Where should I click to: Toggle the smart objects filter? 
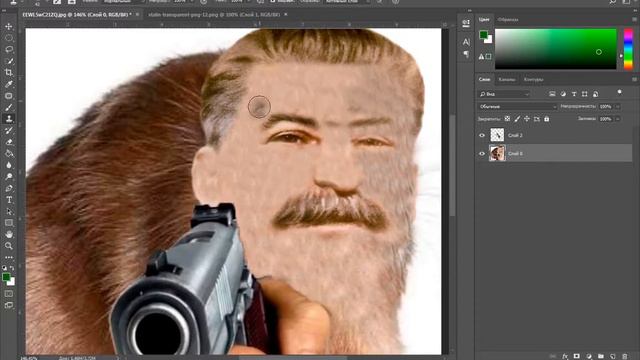pyautogui.click(x=596, y=94)
